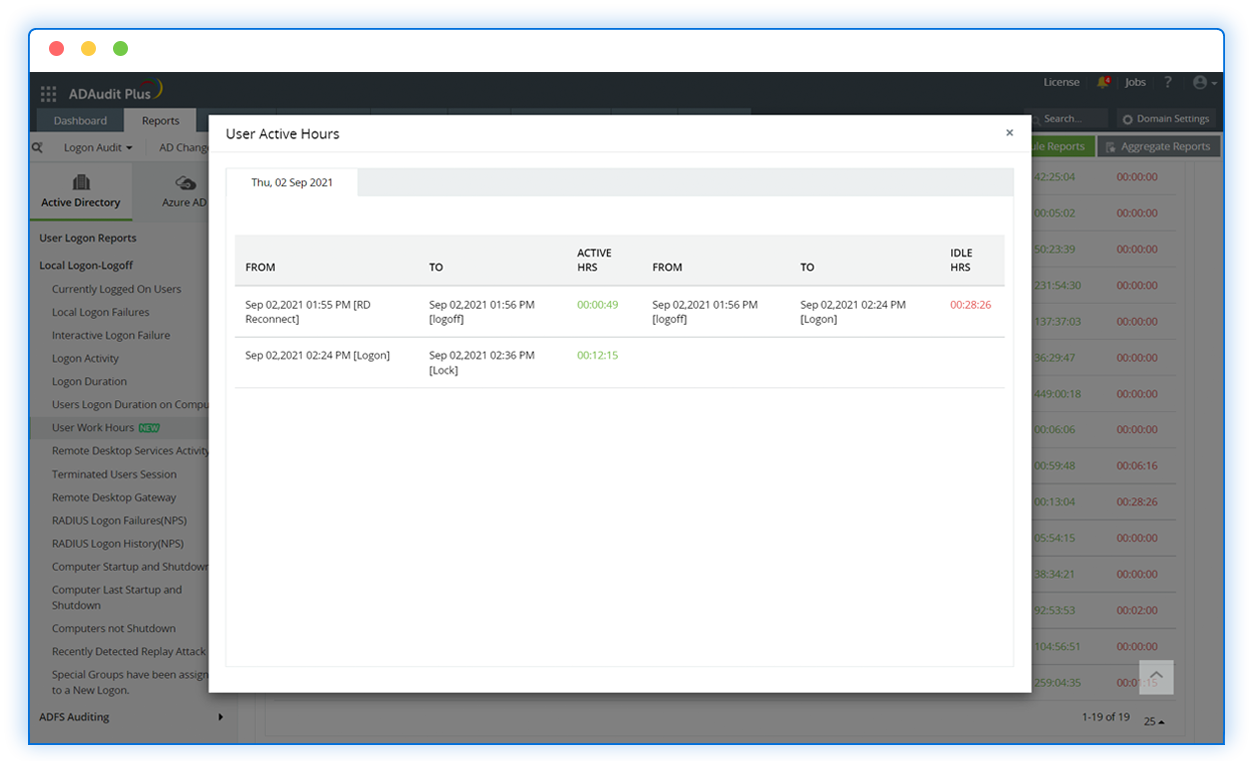The height and width of the screenshot is (765, 1253).
Task: Open Currently Logged On Users report
Action: 117,289
